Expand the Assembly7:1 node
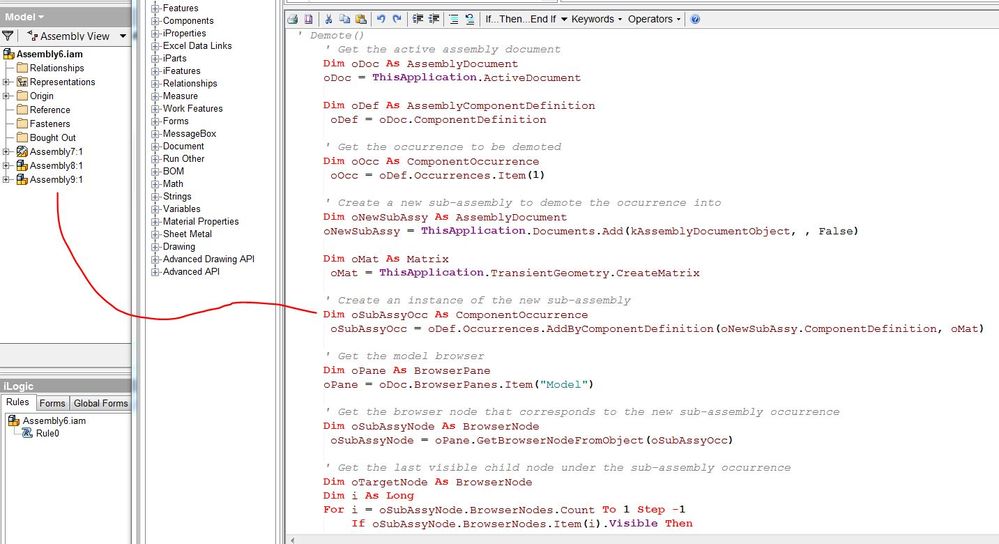The width and height of the screenshot is (999, 544). pos(6,152)
